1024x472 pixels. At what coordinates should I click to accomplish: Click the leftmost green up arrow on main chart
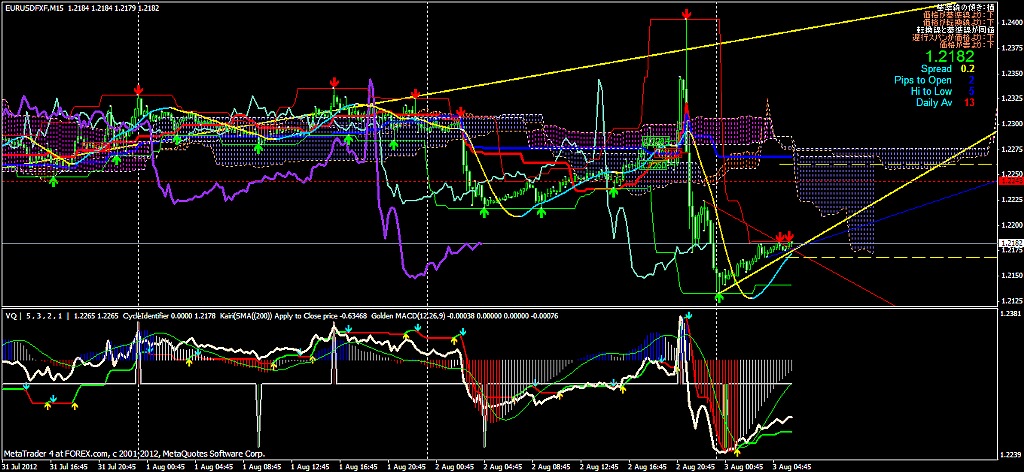[54, 180]
